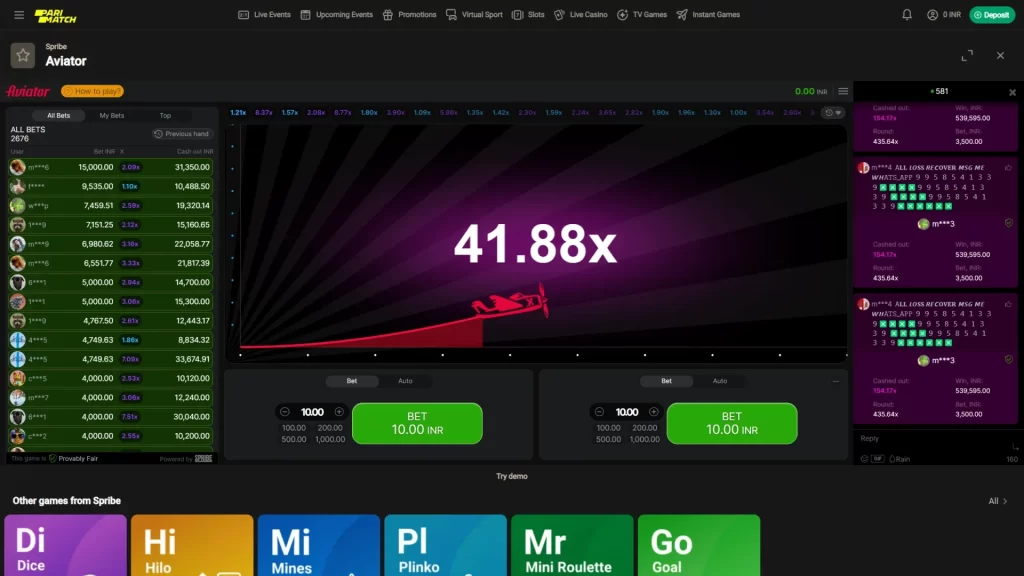Click the notifications bell icon

[907, 15]
